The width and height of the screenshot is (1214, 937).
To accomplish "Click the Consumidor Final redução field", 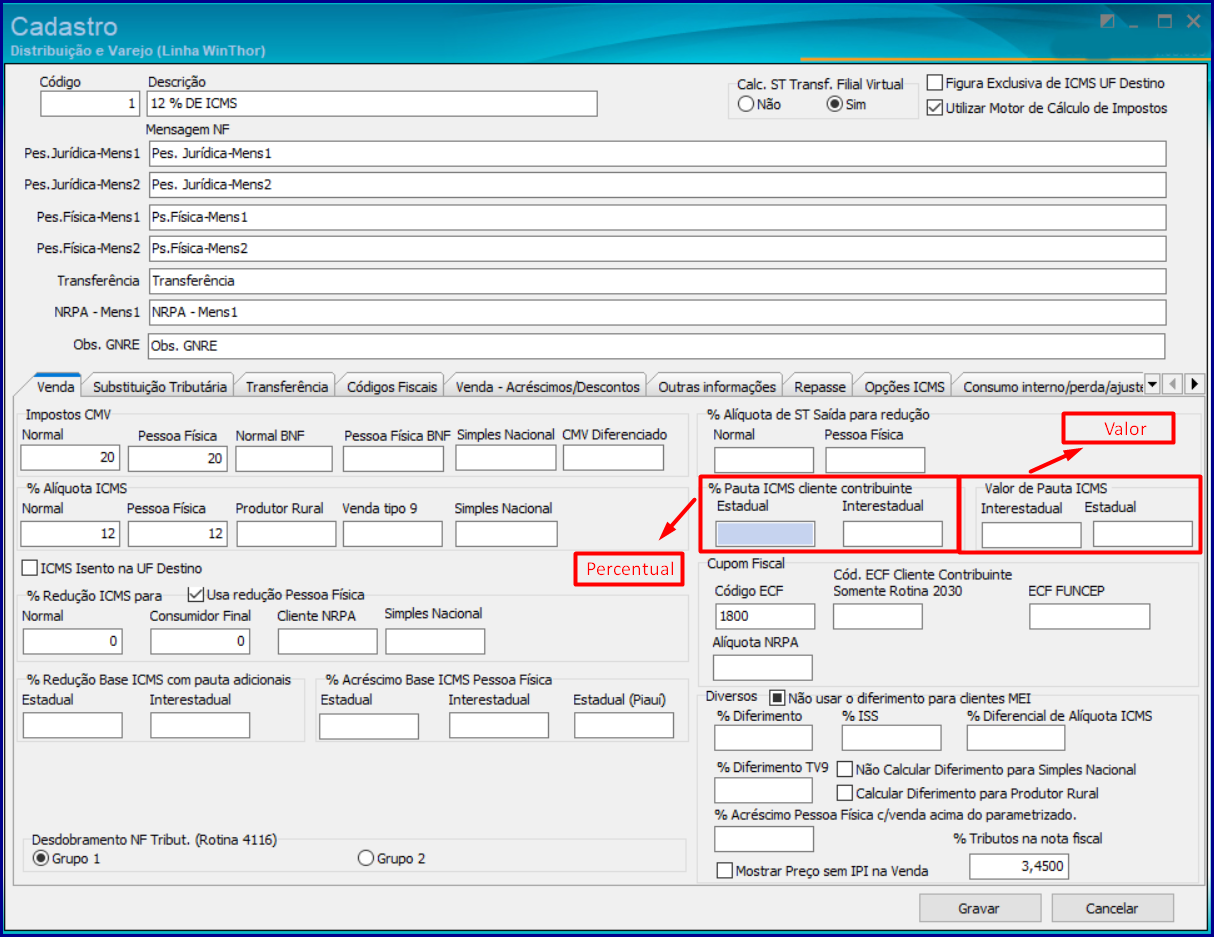I will pos(200,641).
